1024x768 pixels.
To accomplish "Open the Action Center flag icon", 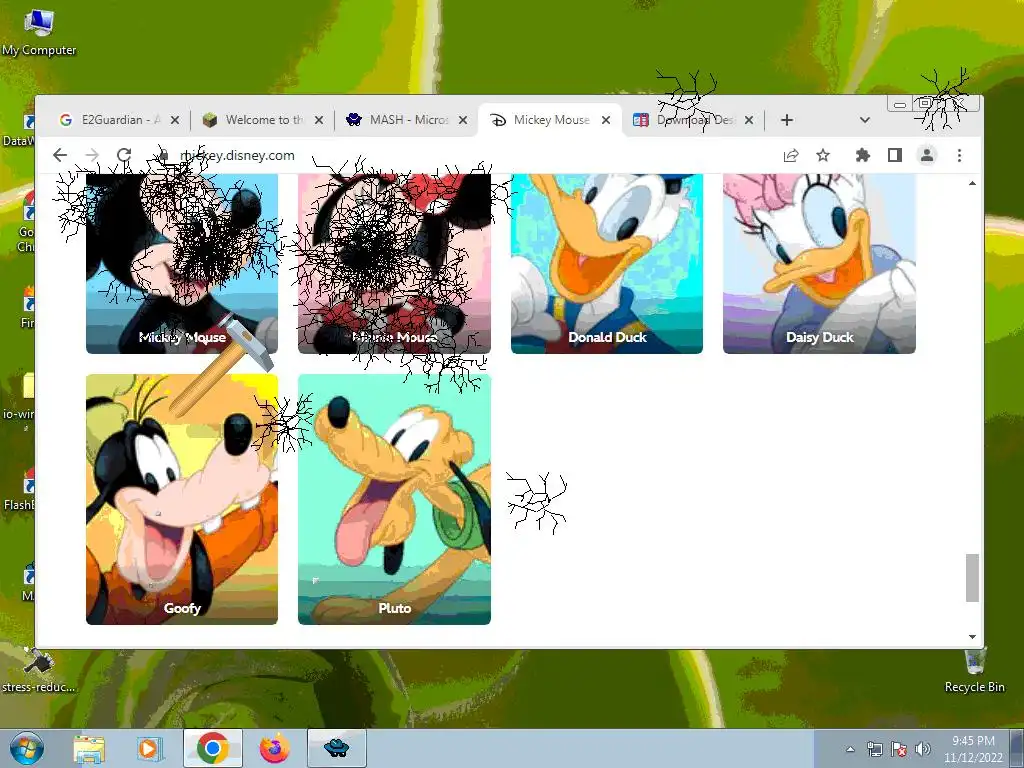I will pyautogui.click(x=899, y=749).
